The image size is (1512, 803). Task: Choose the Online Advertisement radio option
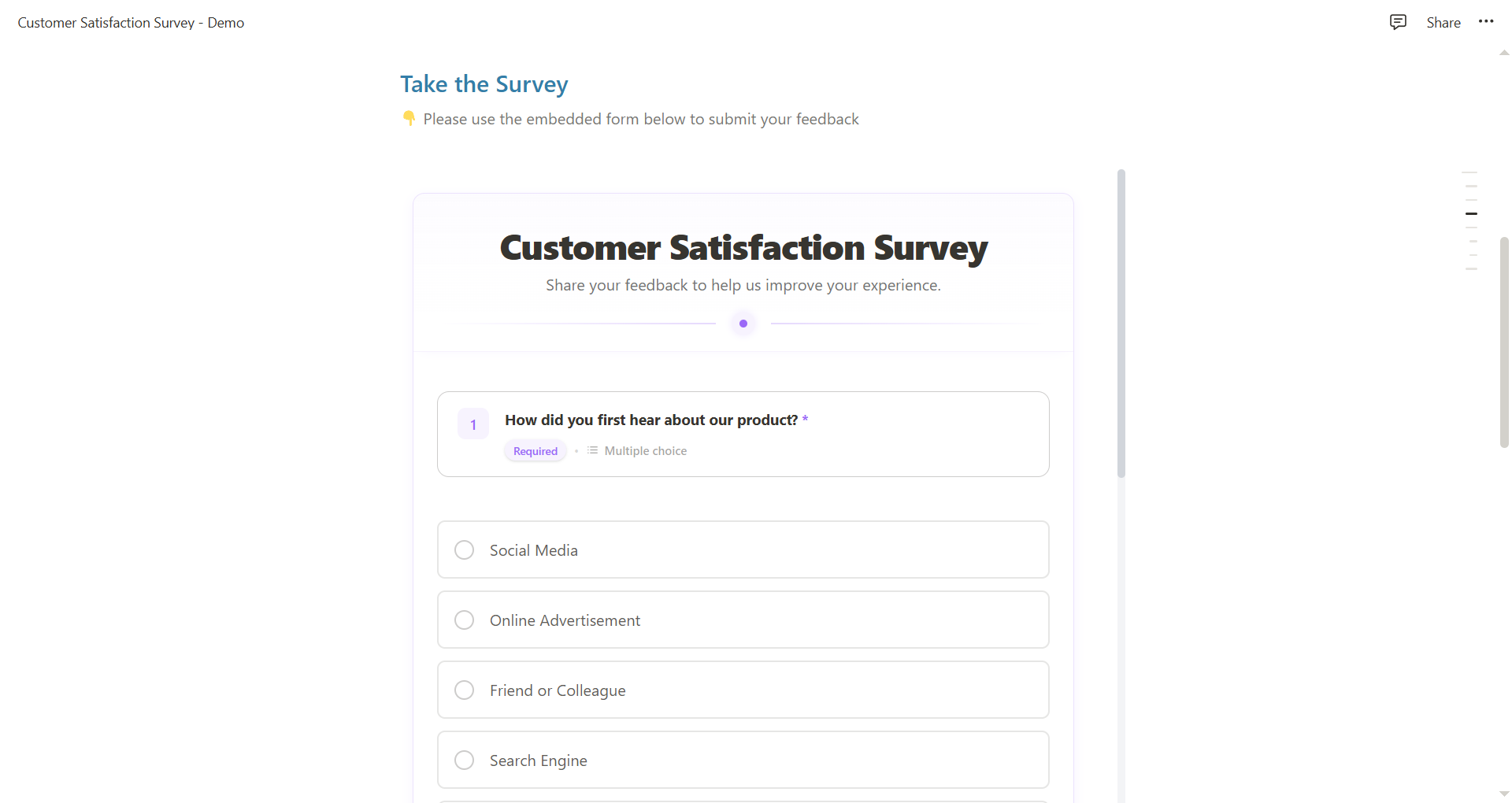click(743, 620)
